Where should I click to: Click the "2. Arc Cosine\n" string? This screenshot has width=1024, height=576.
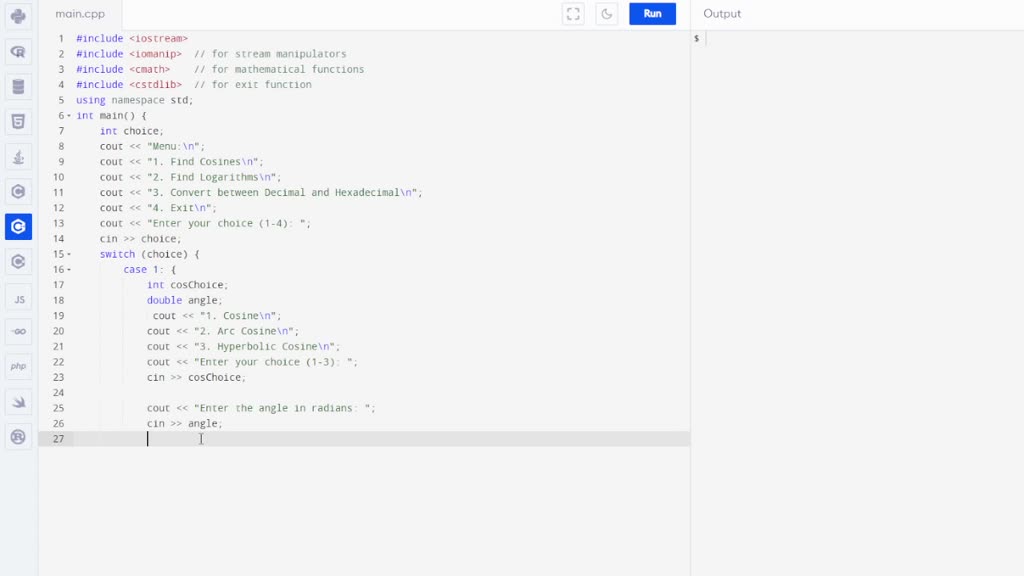pos(246,331)
